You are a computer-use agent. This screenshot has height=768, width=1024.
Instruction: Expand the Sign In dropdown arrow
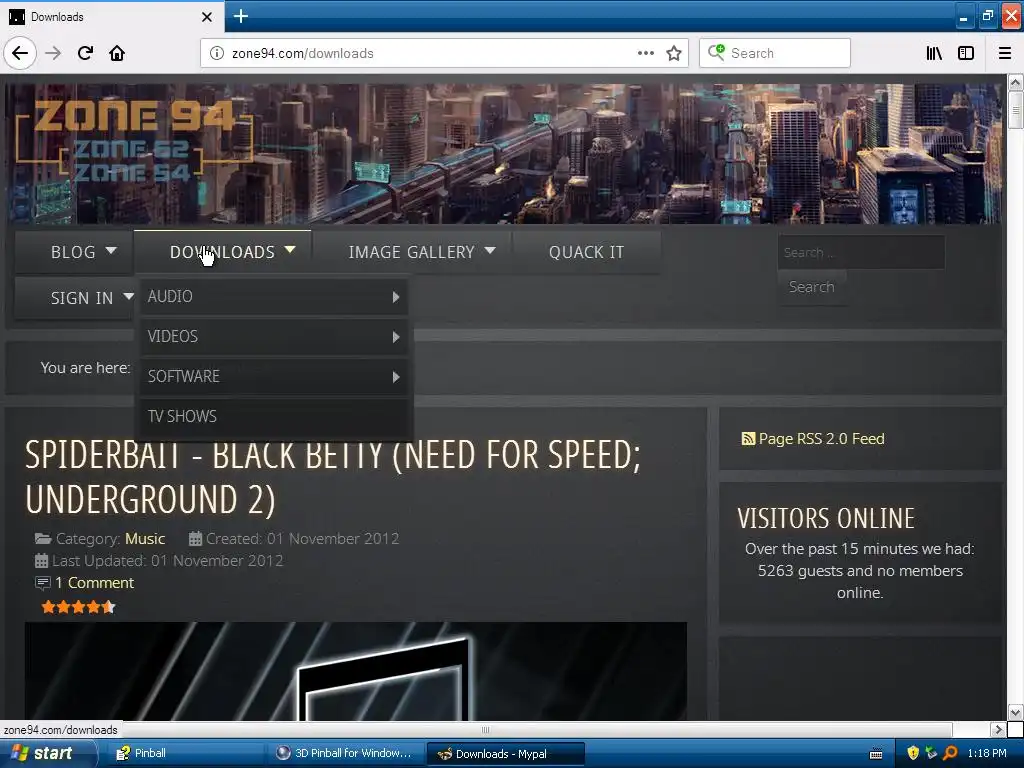tap(128, 296)
